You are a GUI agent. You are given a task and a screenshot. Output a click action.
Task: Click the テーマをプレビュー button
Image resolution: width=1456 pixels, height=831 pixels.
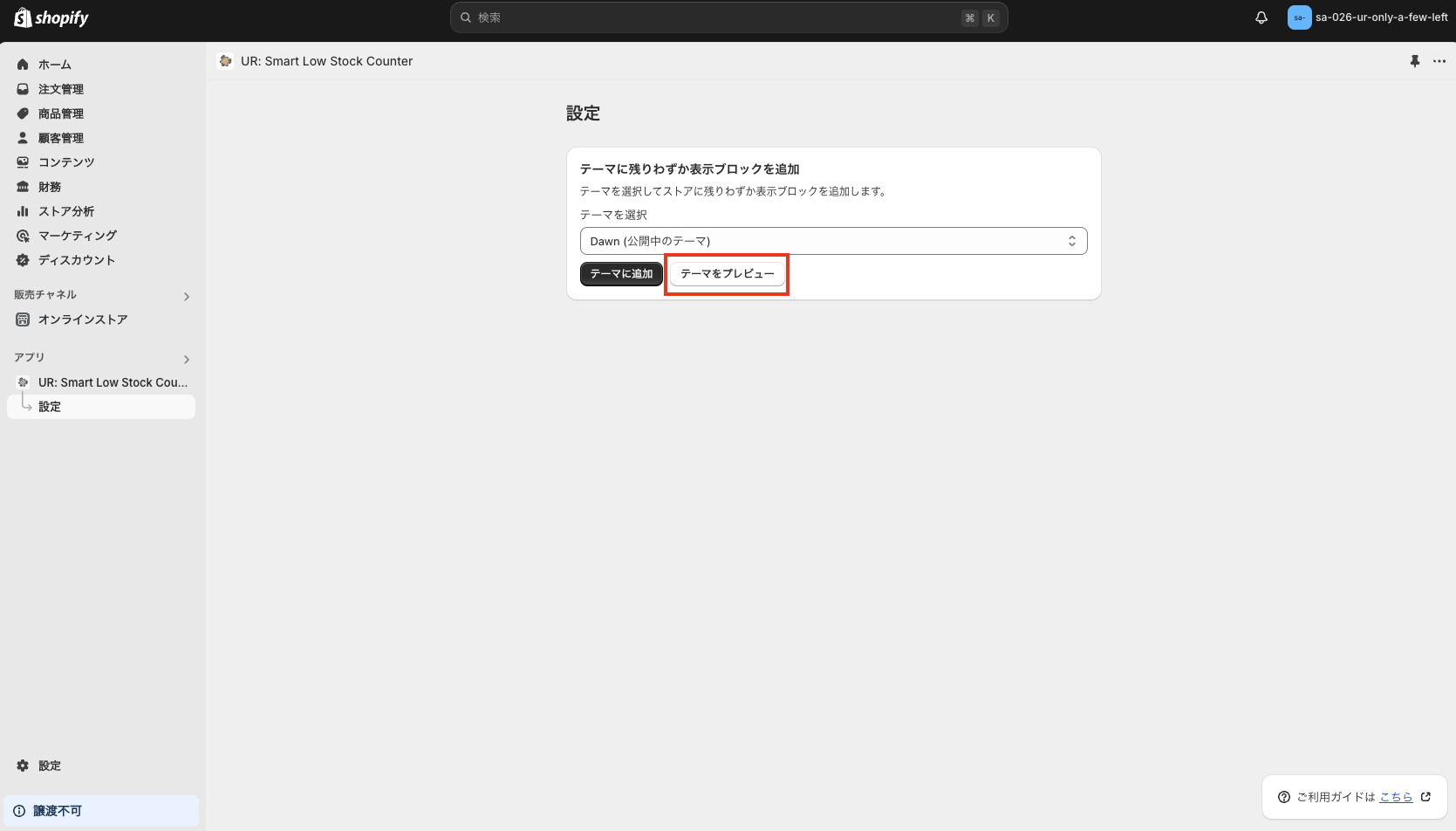coord(727,274)
